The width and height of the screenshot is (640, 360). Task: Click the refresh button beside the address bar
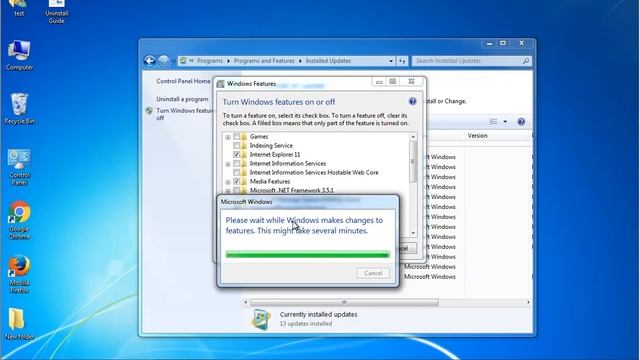click(402, 61)
